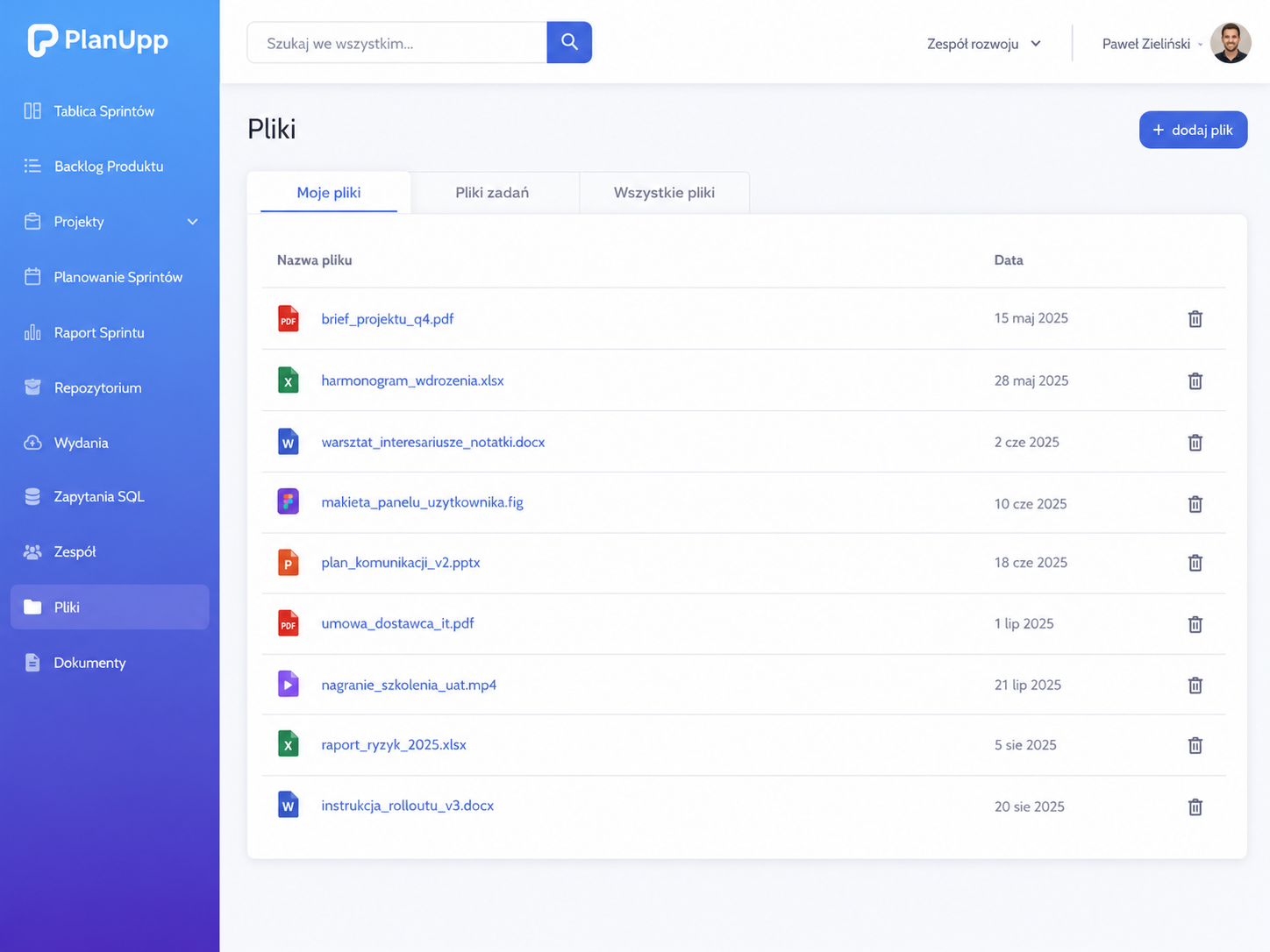Switch to the Moje pliki tab
This screenshot has height=952, width=1270.
[x=329, y=192]
